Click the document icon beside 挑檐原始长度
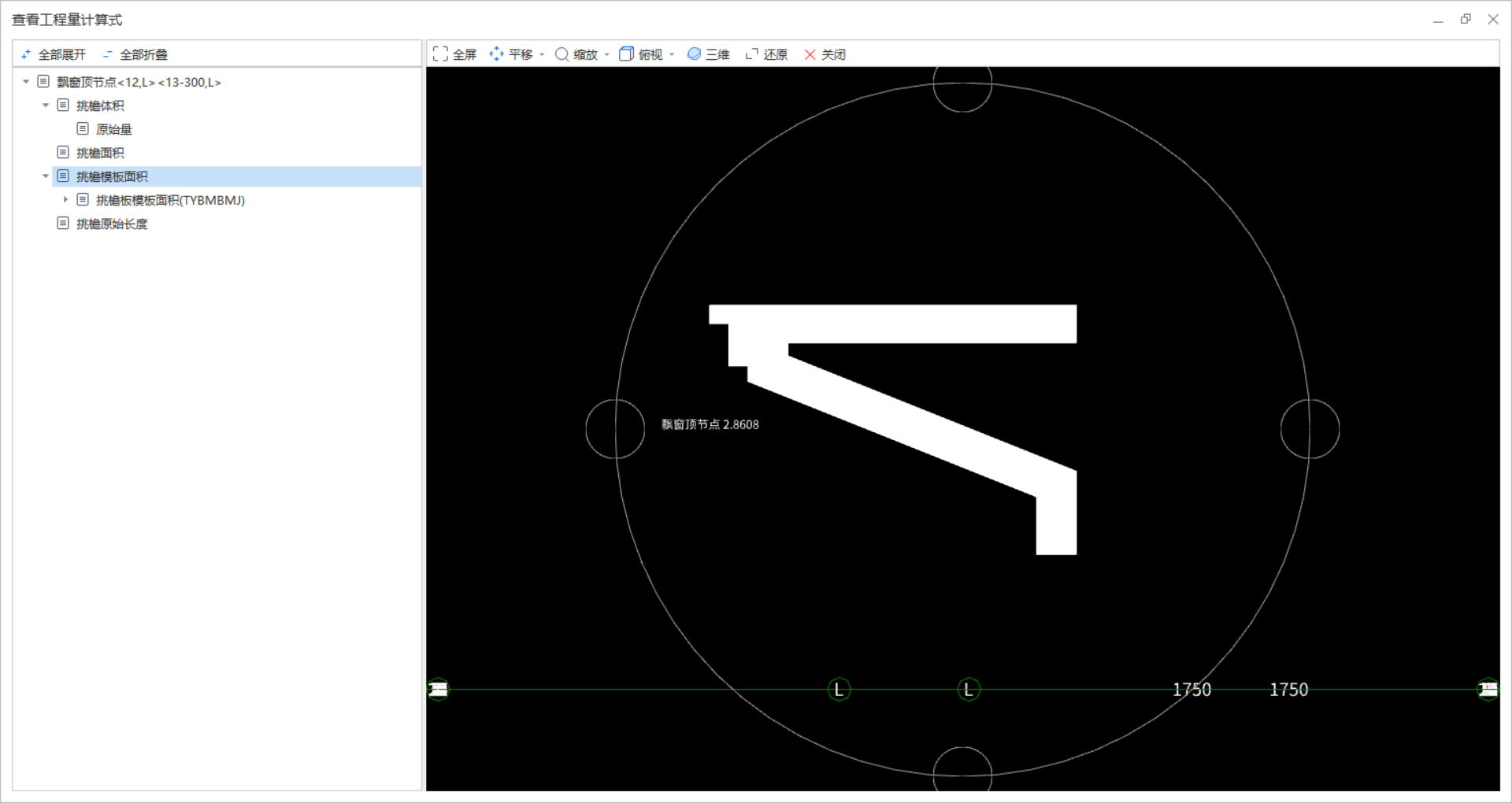 coord(63,223)
